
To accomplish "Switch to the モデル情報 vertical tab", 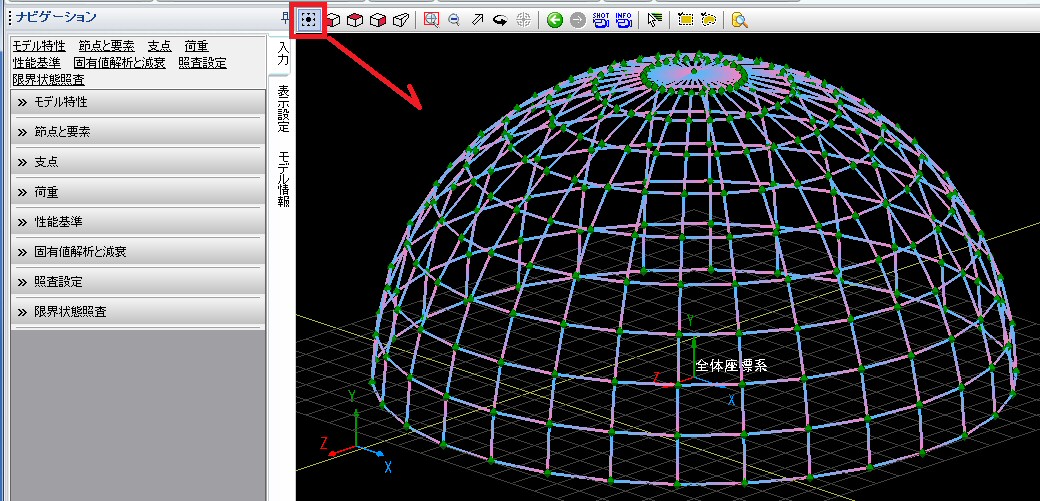I will coord(283,179).
